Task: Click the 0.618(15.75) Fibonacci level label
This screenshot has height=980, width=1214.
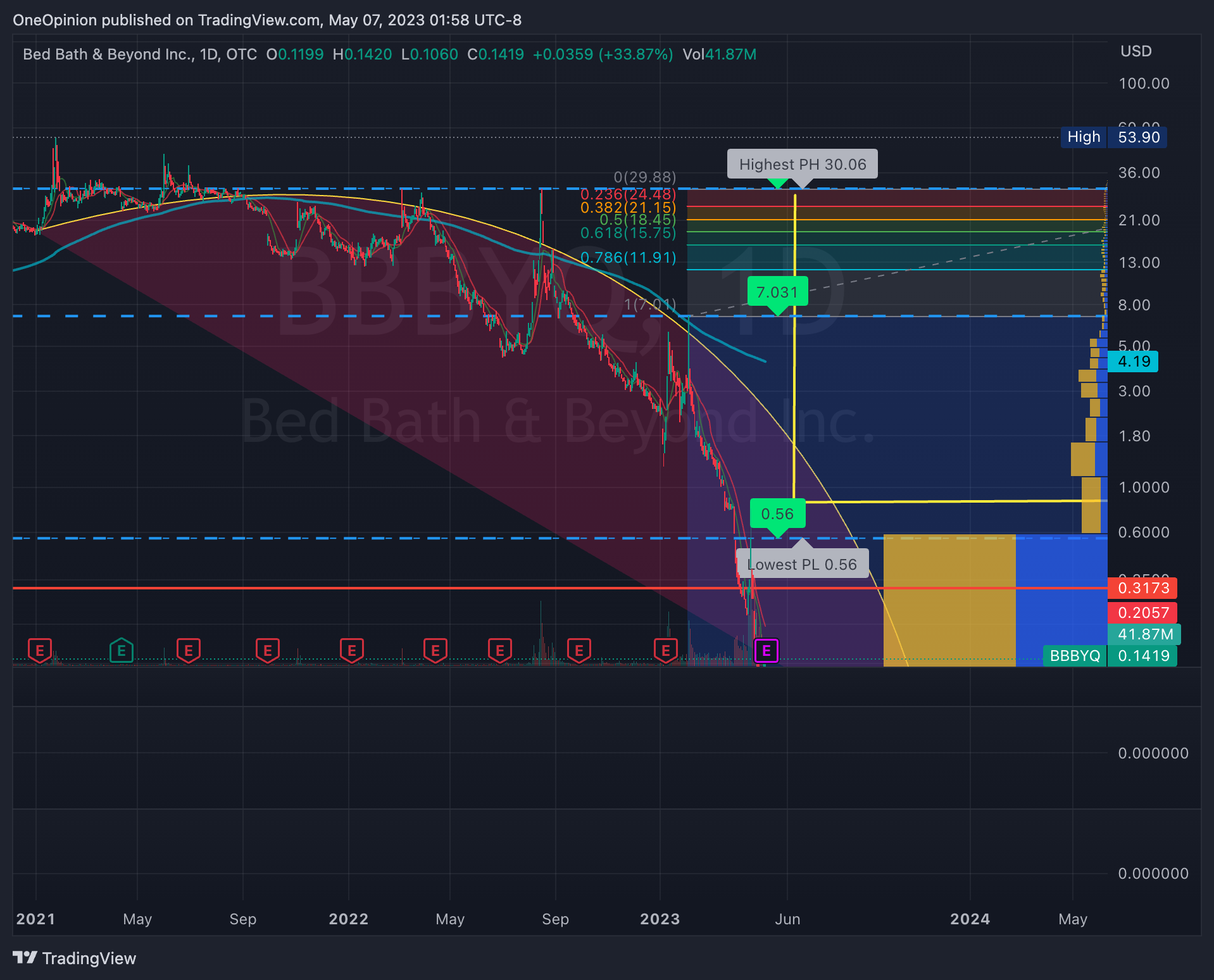Action: tap(628, 233)
